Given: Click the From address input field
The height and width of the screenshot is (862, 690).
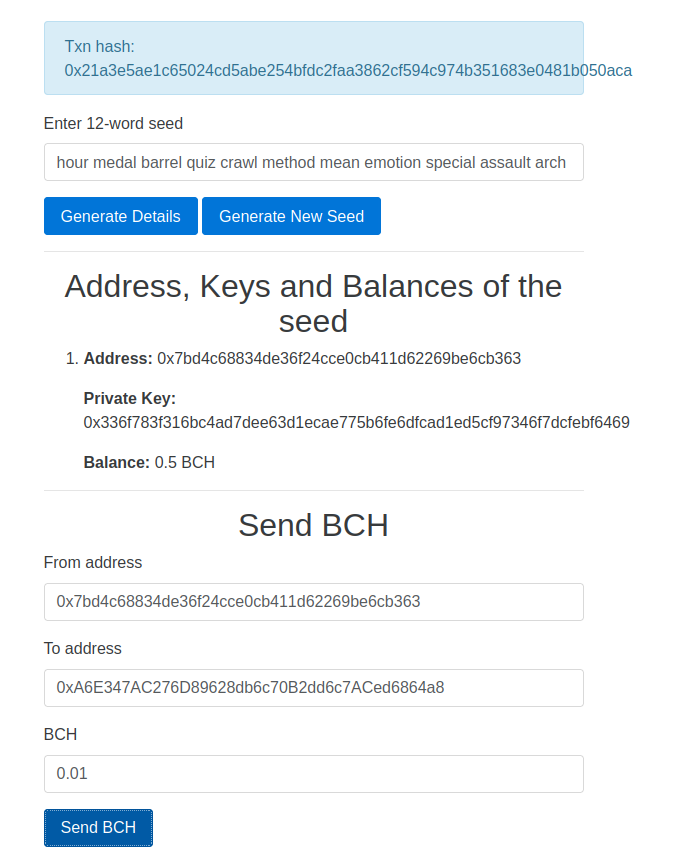Looking at the screenshot, I should [x=313, y=602].
